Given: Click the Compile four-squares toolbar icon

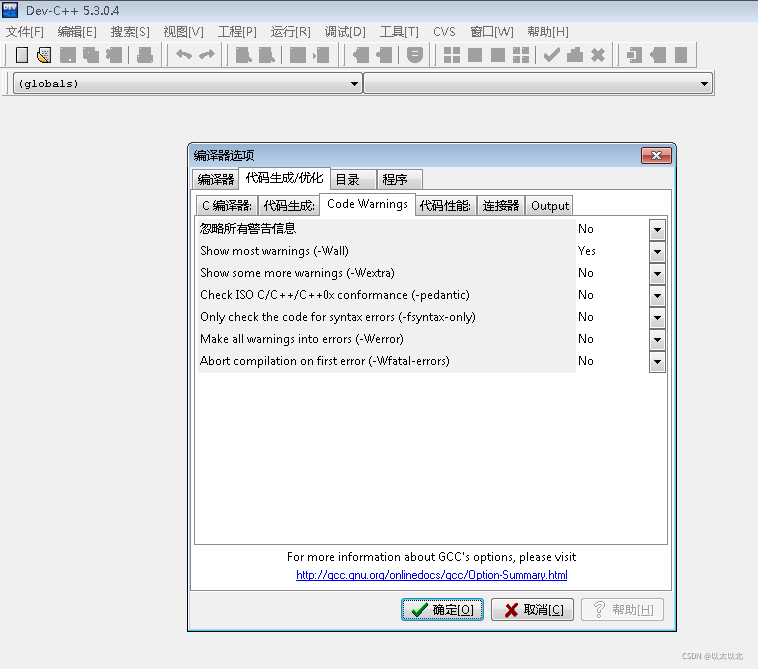Looking at the screenshot, I should [x=452, y=55].
